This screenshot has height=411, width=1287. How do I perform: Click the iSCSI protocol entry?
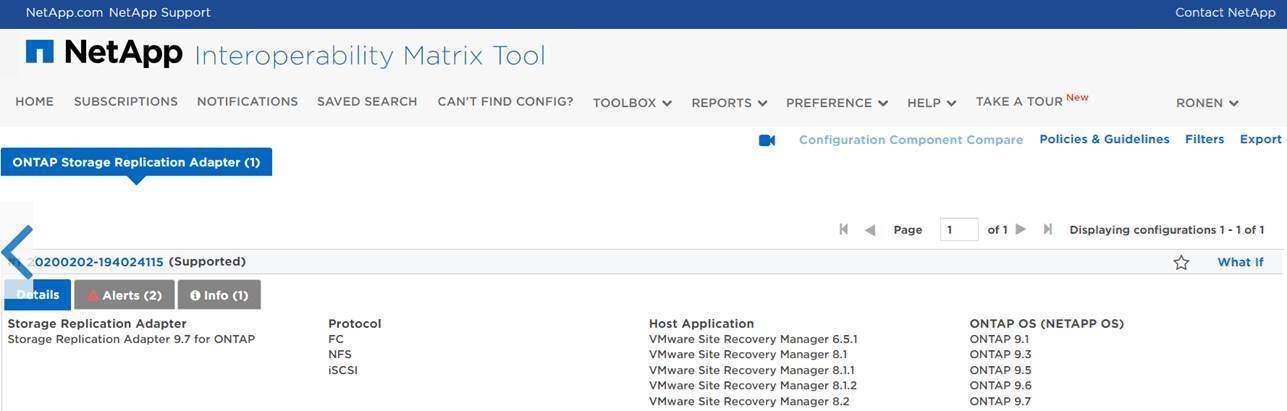343,370
